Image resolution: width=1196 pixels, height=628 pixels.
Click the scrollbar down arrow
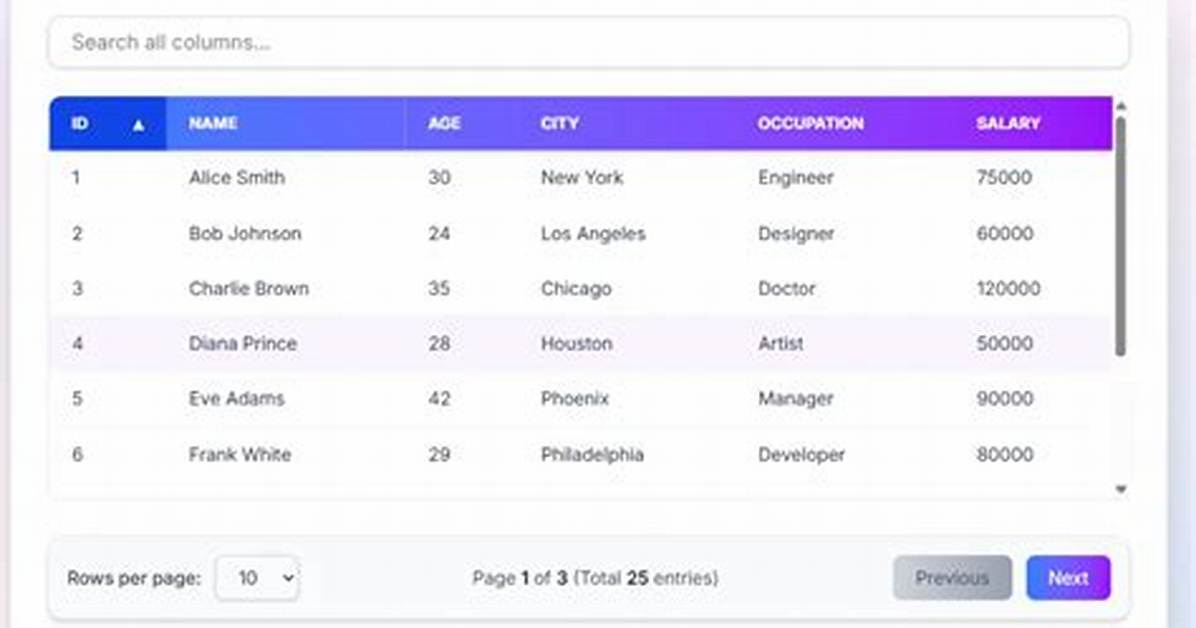[1120, 489]
